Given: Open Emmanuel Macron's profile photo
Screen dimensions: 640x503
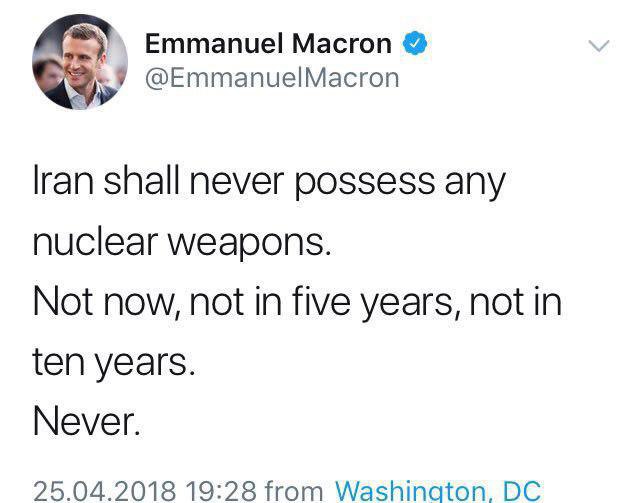Looking at the screenshot, I should pyautogui.click(x=80, y=62).
